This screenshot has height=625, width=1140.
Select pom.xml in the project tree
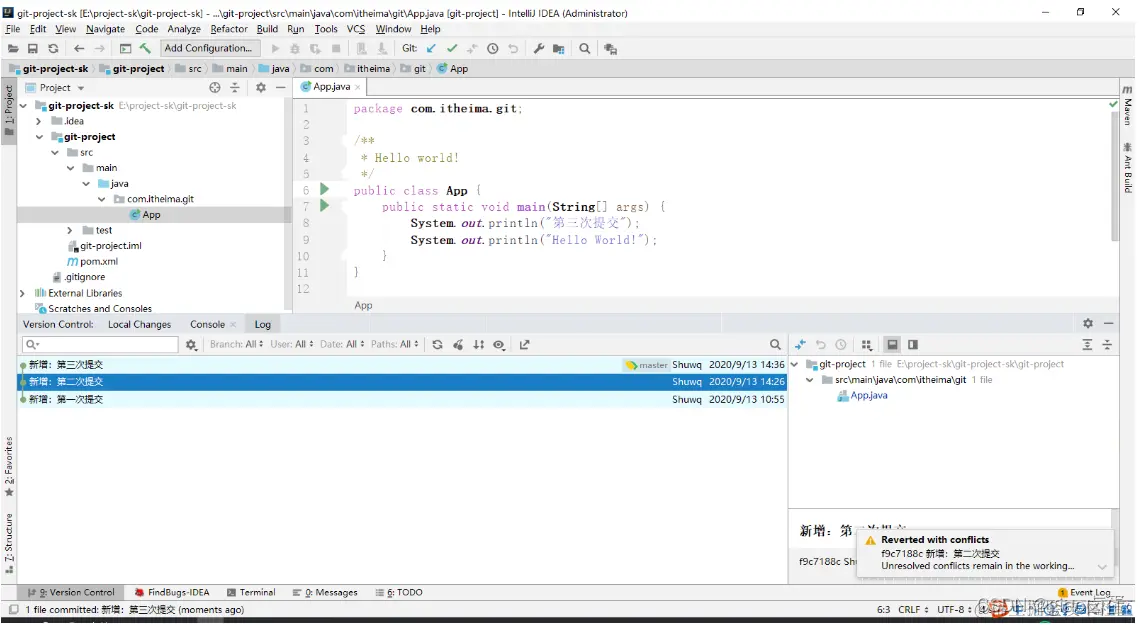pos(99,262)
